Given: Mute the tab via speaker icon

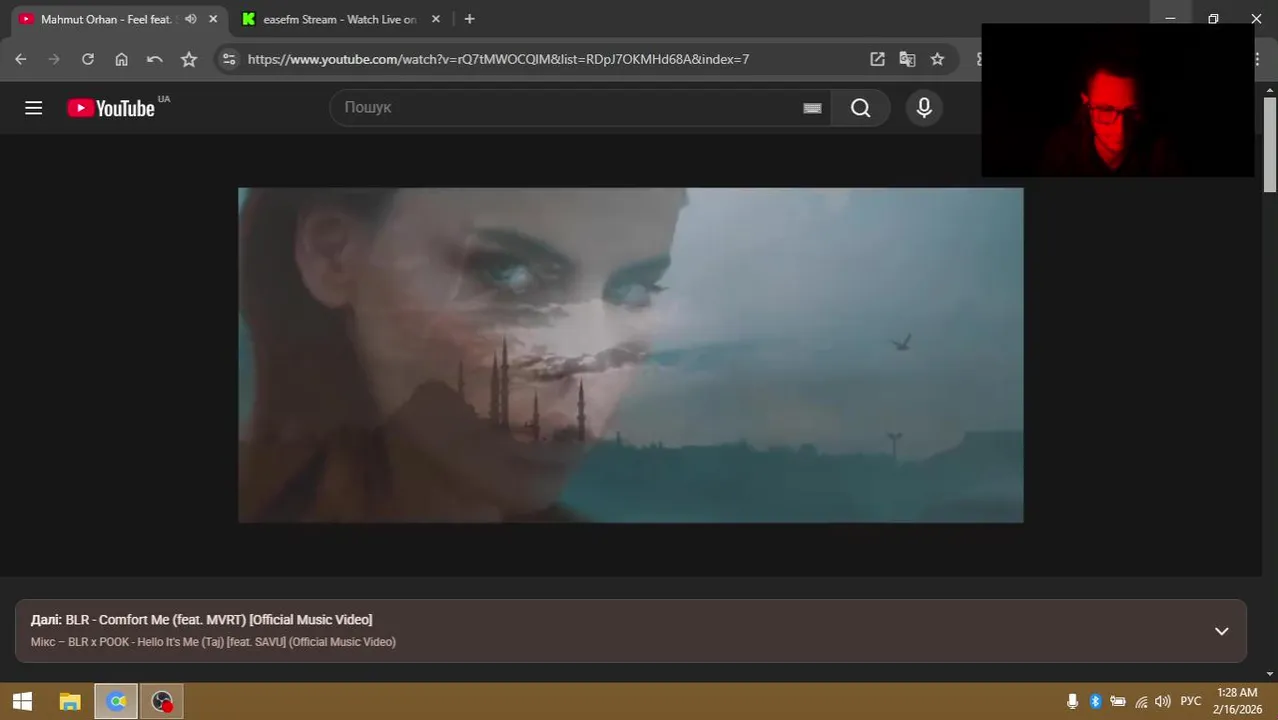Looking at the screenshot, I should tap(191, 19).
